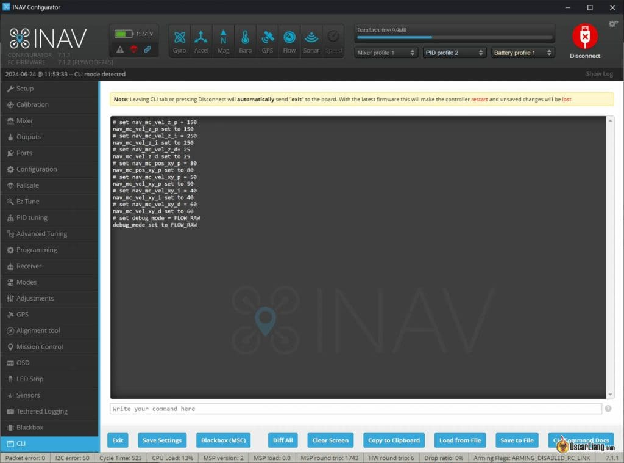Image resolution: width=624 pixels, height=463 pixels.
Task: Click the GPS sensor status icon
Action: [x=267, y=41]
